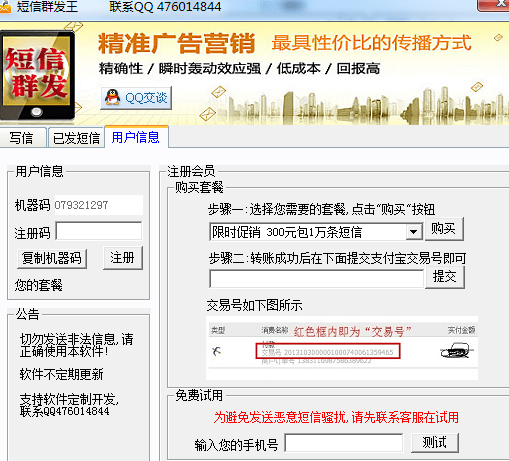
Task: Switch to the 写信 tab
Action: coord(22,137)
